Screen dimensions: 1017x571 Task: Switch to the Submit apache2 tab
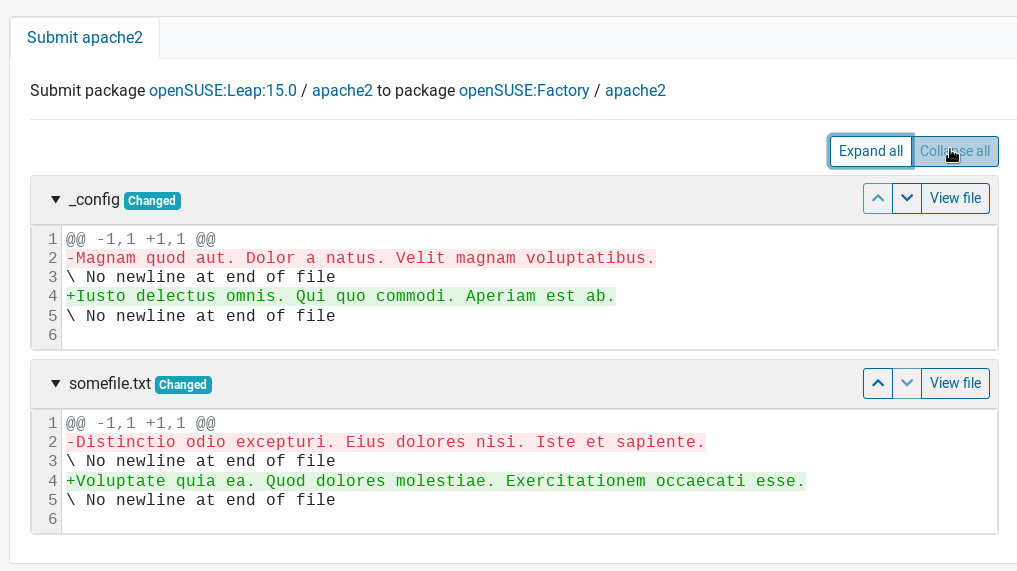[x=85, y=38]
